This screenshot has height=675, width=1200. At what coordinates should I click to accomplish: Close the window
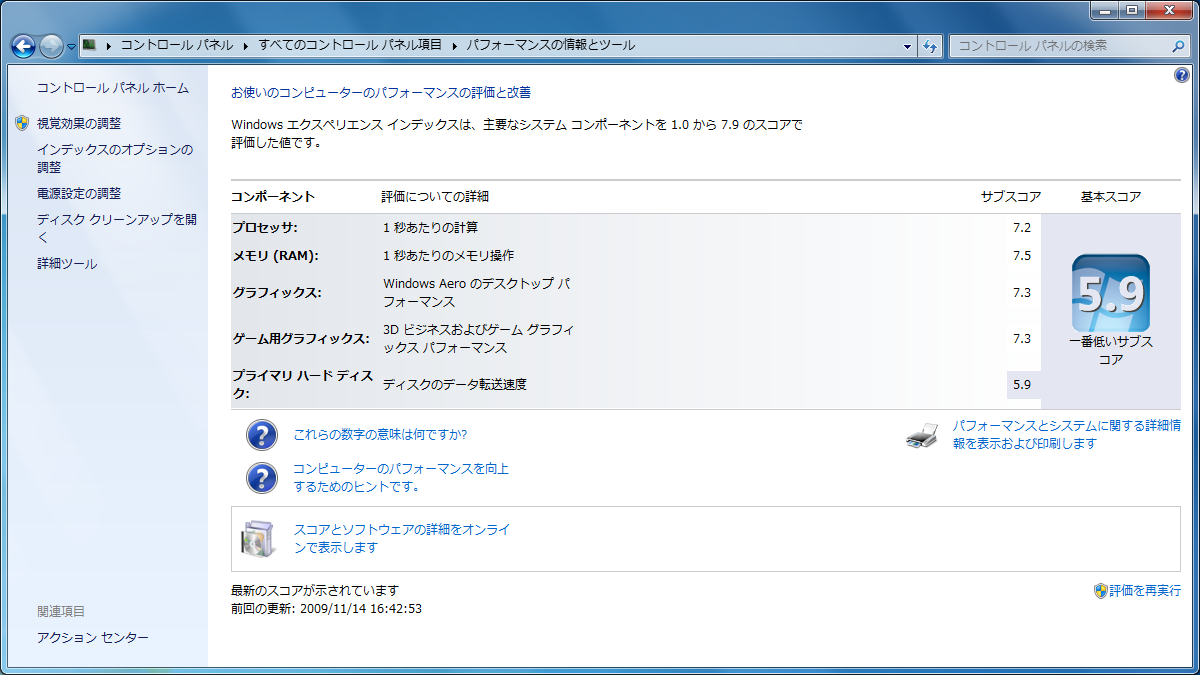click(x=1169, y=10)
